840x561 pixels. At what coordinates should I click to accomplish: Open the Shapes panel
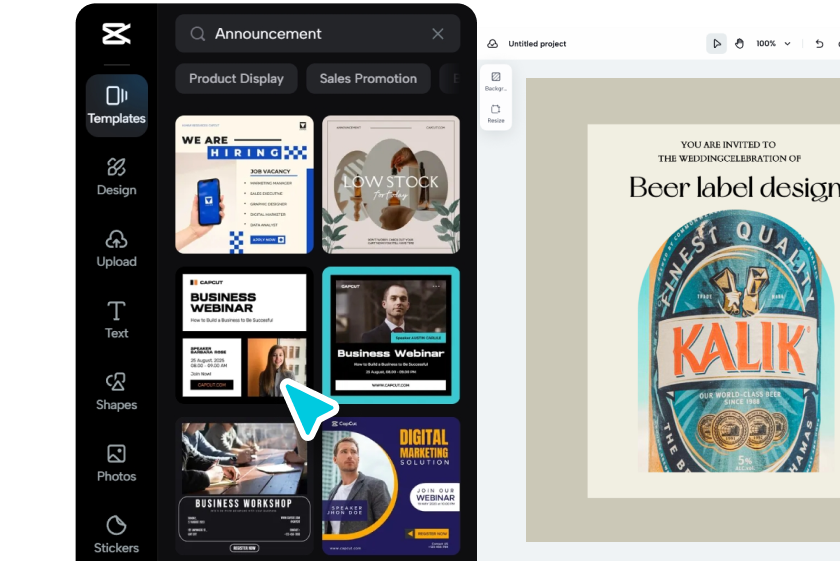pos(116,392)
